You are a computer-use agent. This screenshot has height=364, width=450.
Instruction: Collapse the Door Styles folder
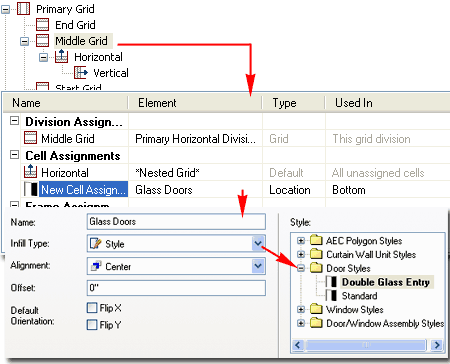pos(301,268)
